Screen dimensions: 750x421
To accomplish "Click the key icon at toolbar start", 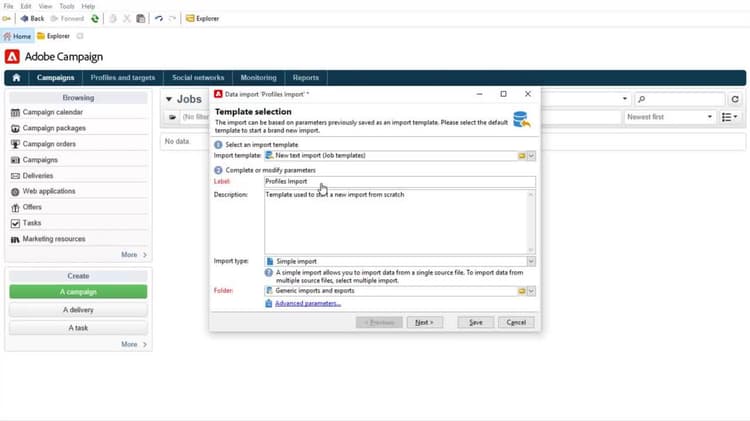I will point(6,19).
